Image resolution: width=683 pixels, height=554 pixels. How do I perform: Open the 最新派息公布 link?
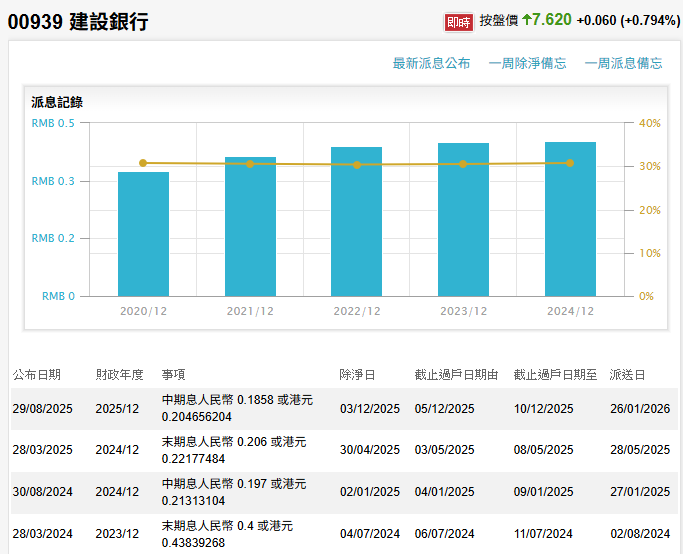431,63
